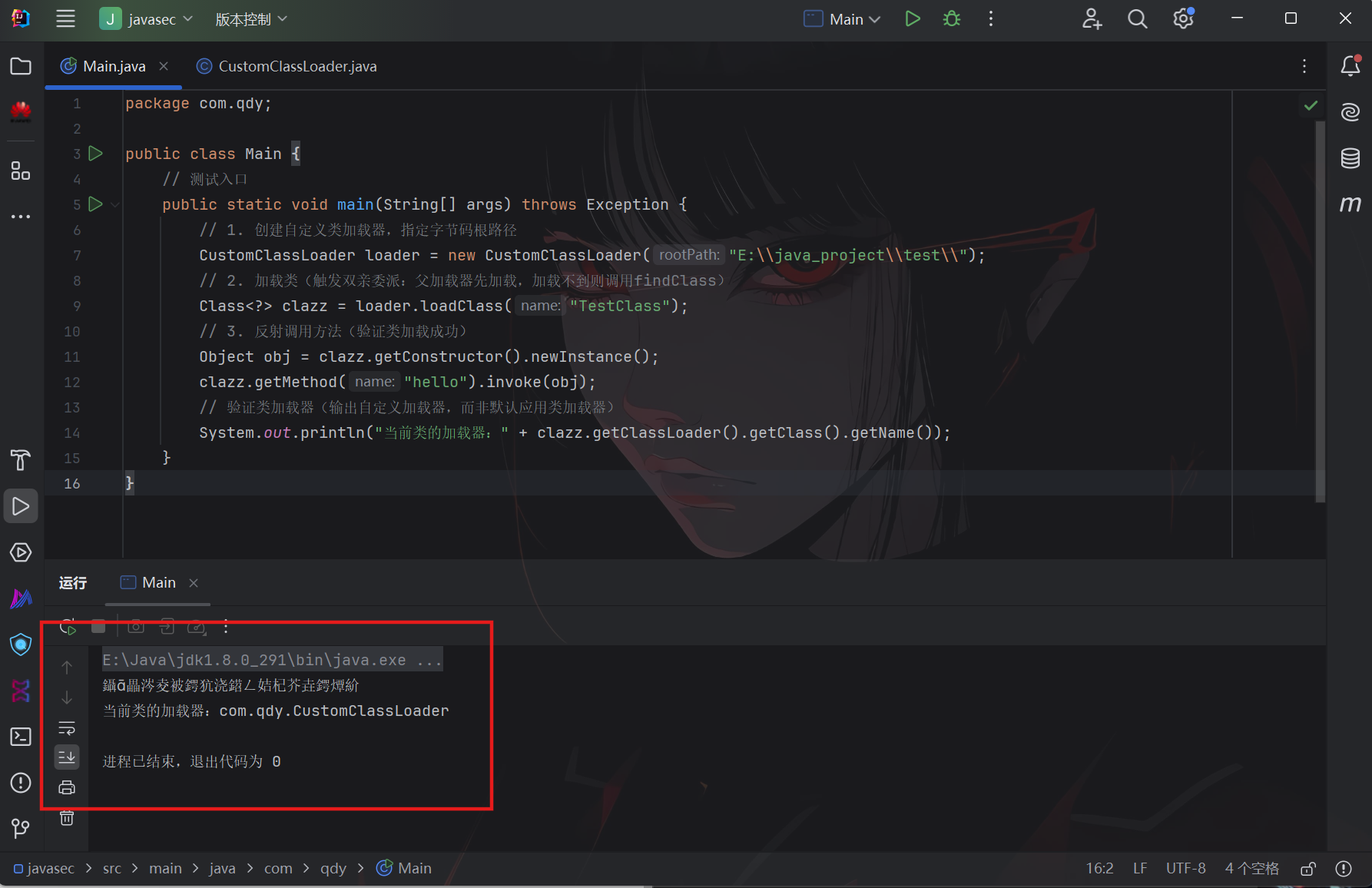Open the code inspection checkmark widget

[x=1311, y=105]
